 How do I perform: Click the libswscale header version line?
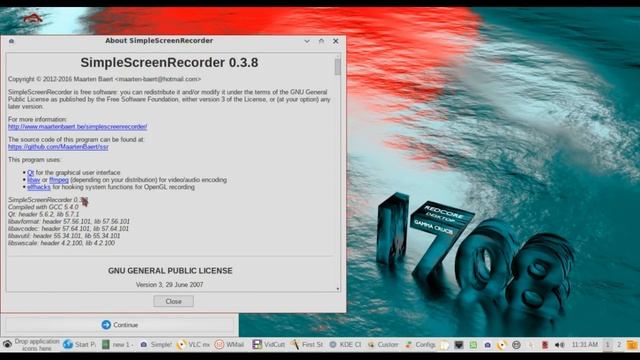[62, 243]
